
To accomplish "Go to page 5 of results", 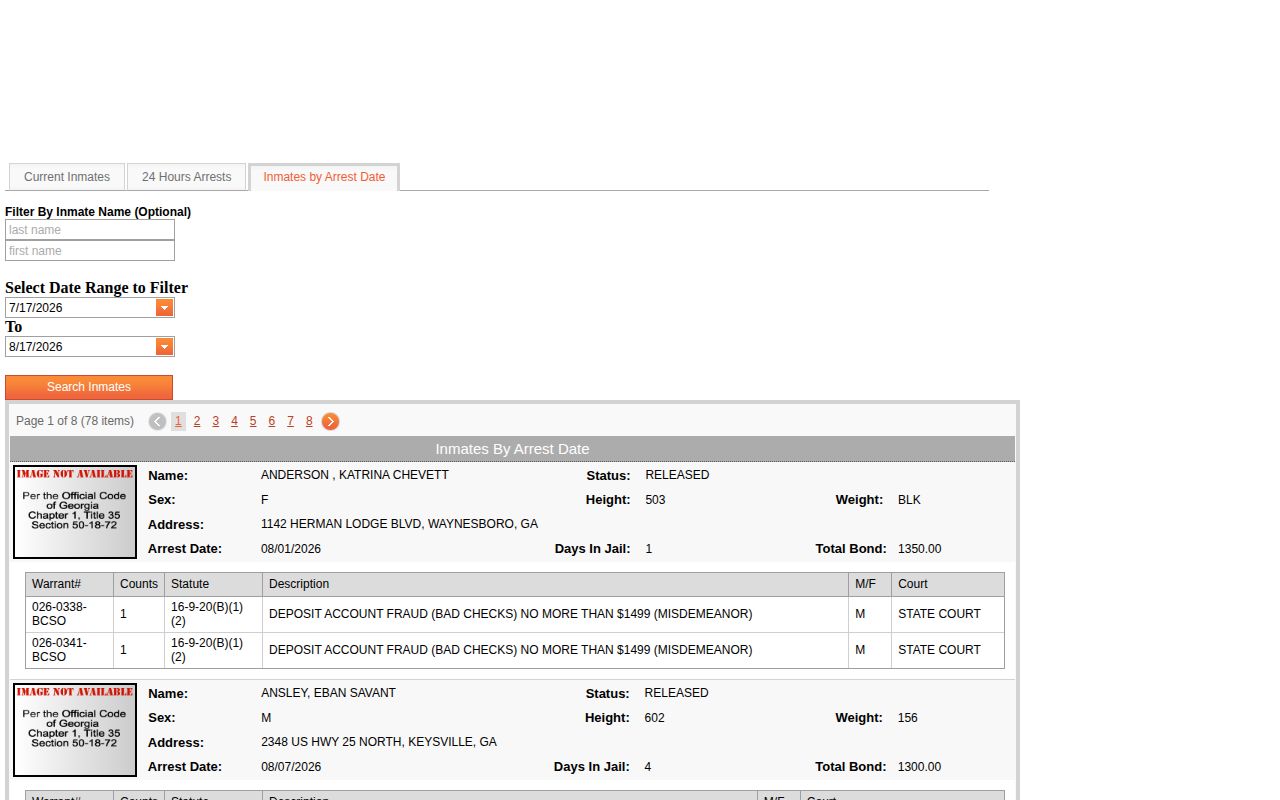I will [253, 422].
